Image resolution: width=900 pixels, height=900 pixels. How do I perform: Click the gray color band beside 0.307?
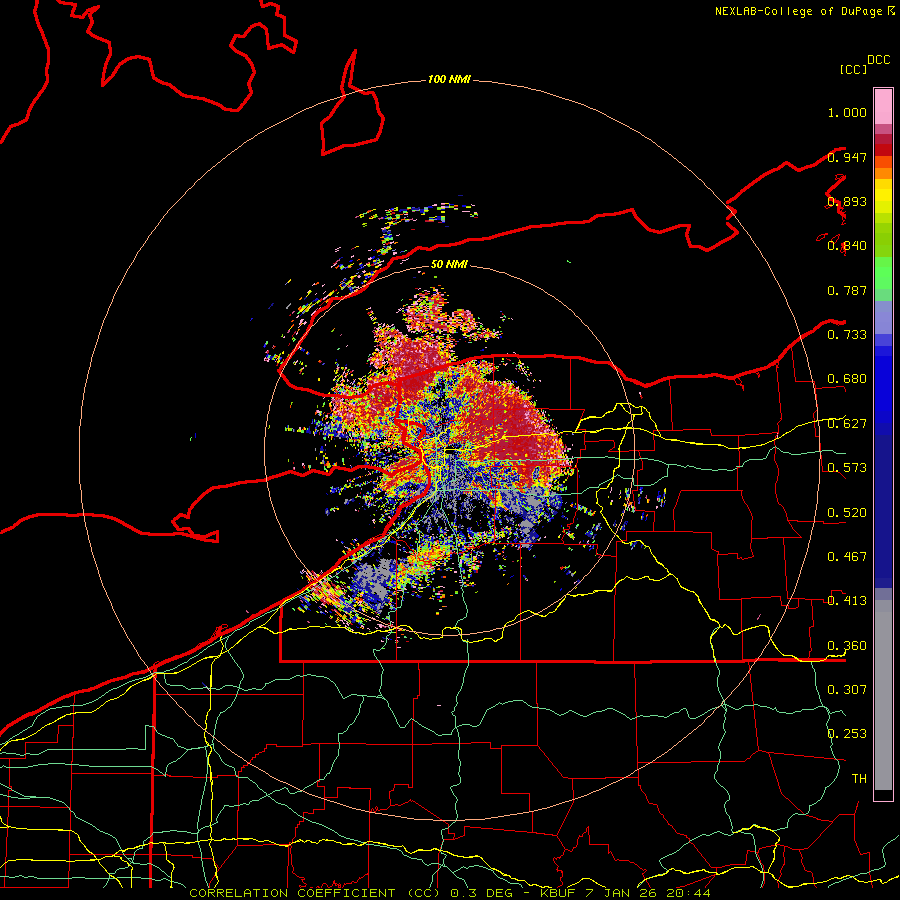(x=883, y=695)
